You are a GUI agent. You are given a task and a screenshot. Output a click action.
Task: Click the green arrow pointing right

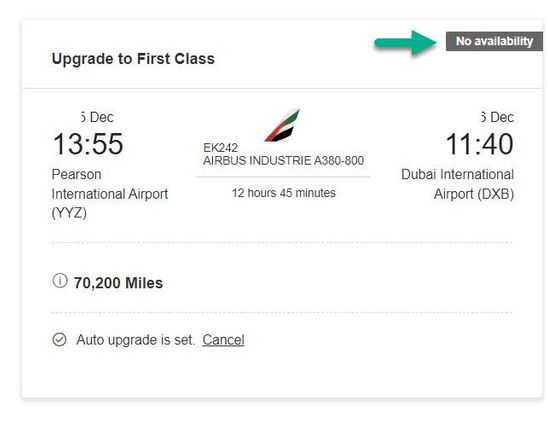405,43
